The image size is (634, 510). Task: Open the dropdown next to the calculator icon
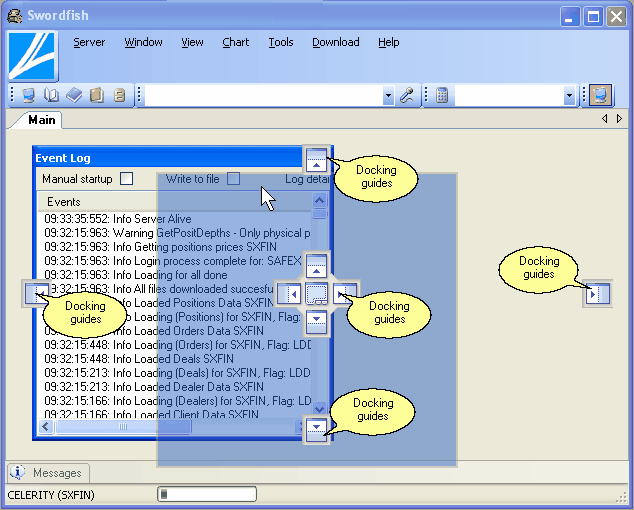569,96
